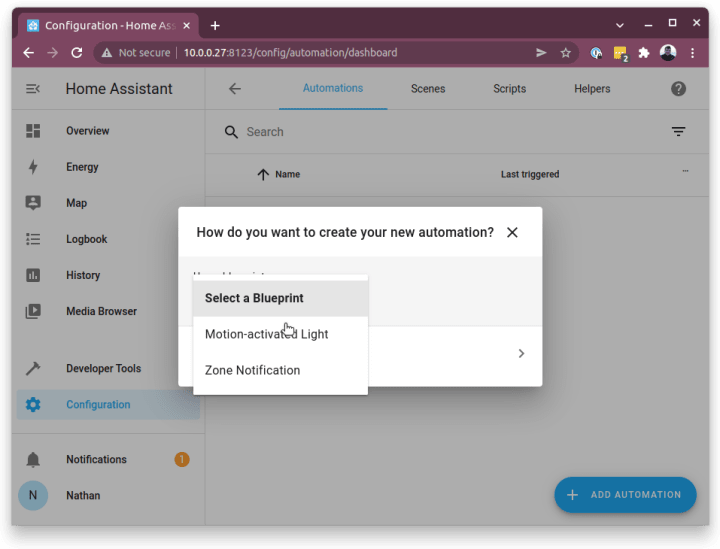Open Overview in the sidebar
The width and height of the screenshot is (720, 549).
click(x=108, y=131)
